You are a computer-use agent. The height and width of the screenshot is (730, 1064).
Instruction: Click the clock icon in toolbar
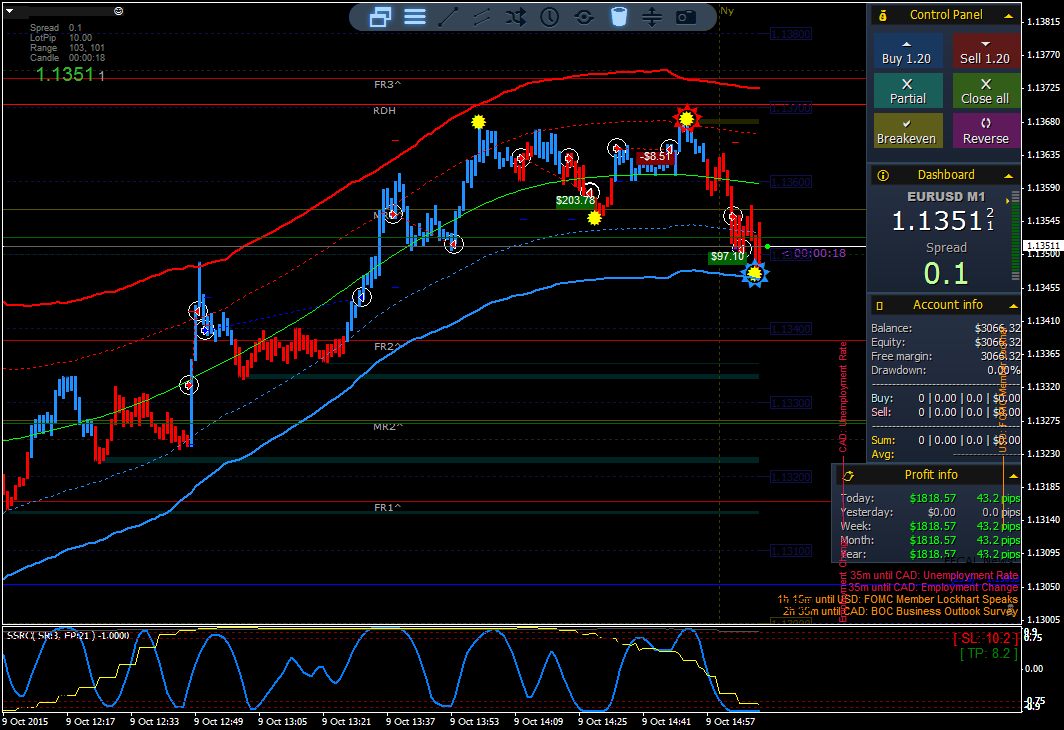(x=550, y=17)
